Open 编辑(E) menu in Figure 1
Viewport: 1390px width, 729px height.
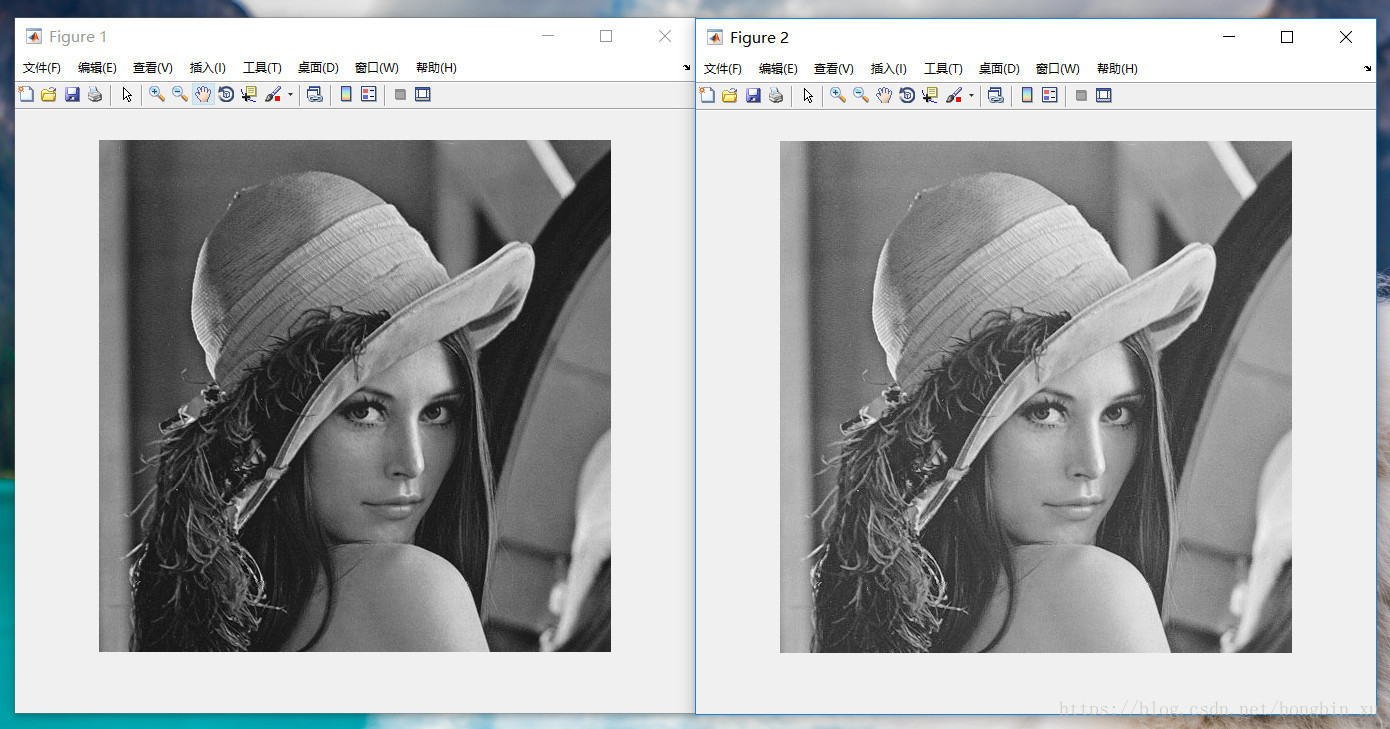click(97, 68)
